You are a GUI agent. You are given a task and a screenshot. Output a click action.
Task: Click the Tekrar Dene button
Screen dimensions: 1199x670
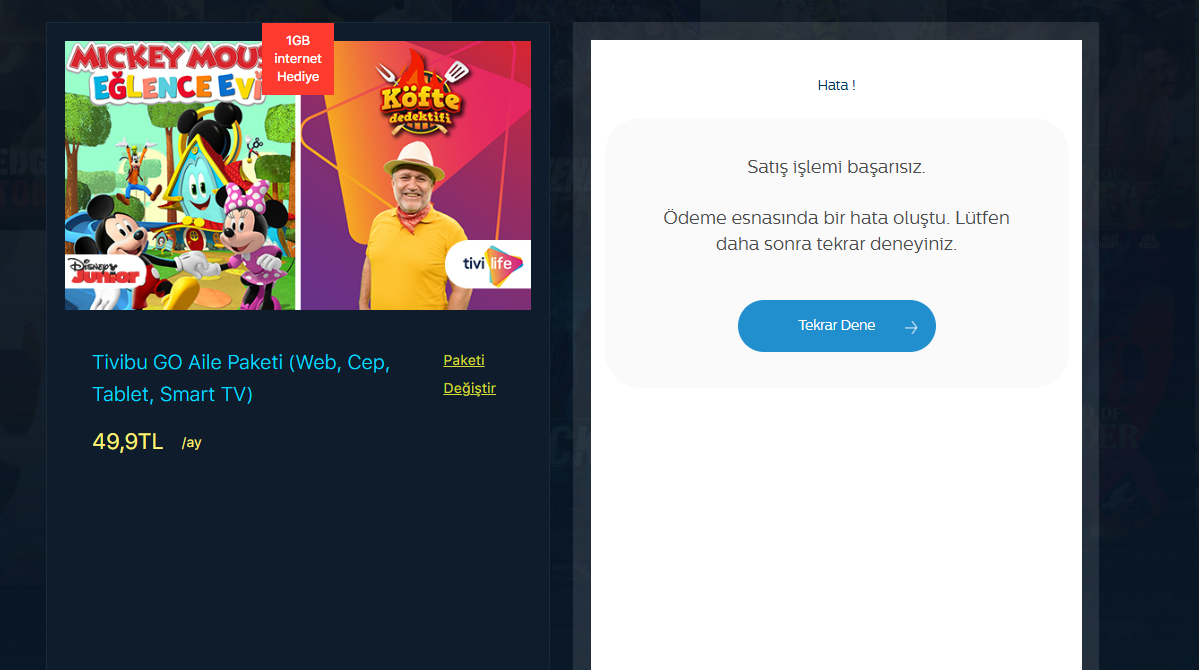coord(837,326)
